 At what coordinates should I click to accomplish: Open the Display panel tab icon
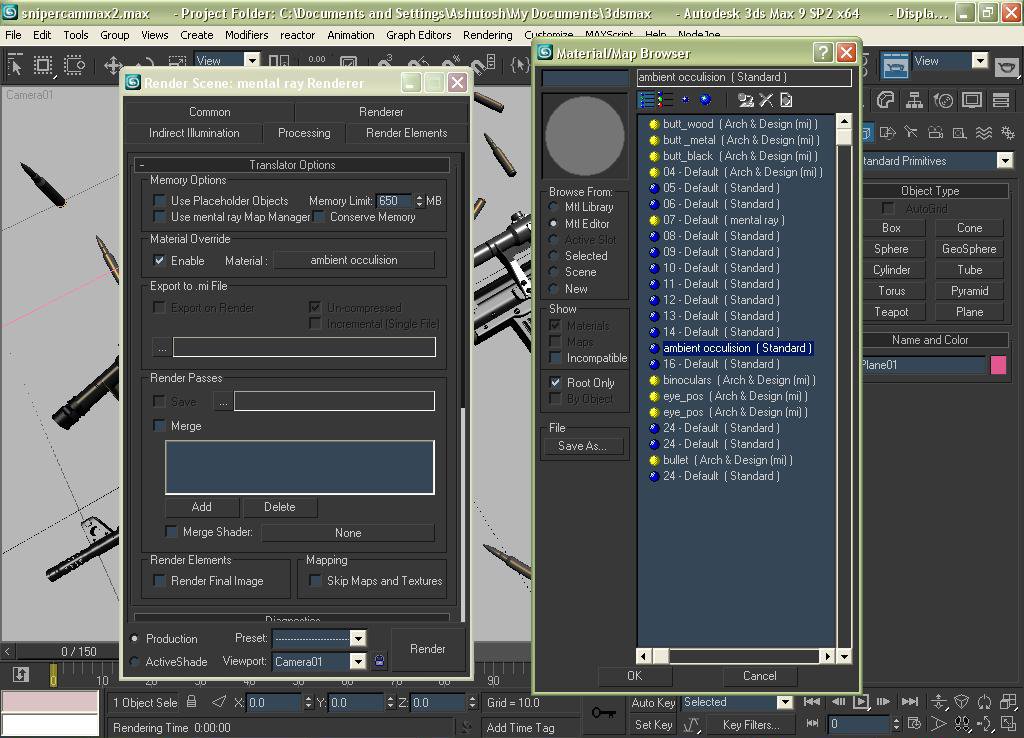(972, 100)
